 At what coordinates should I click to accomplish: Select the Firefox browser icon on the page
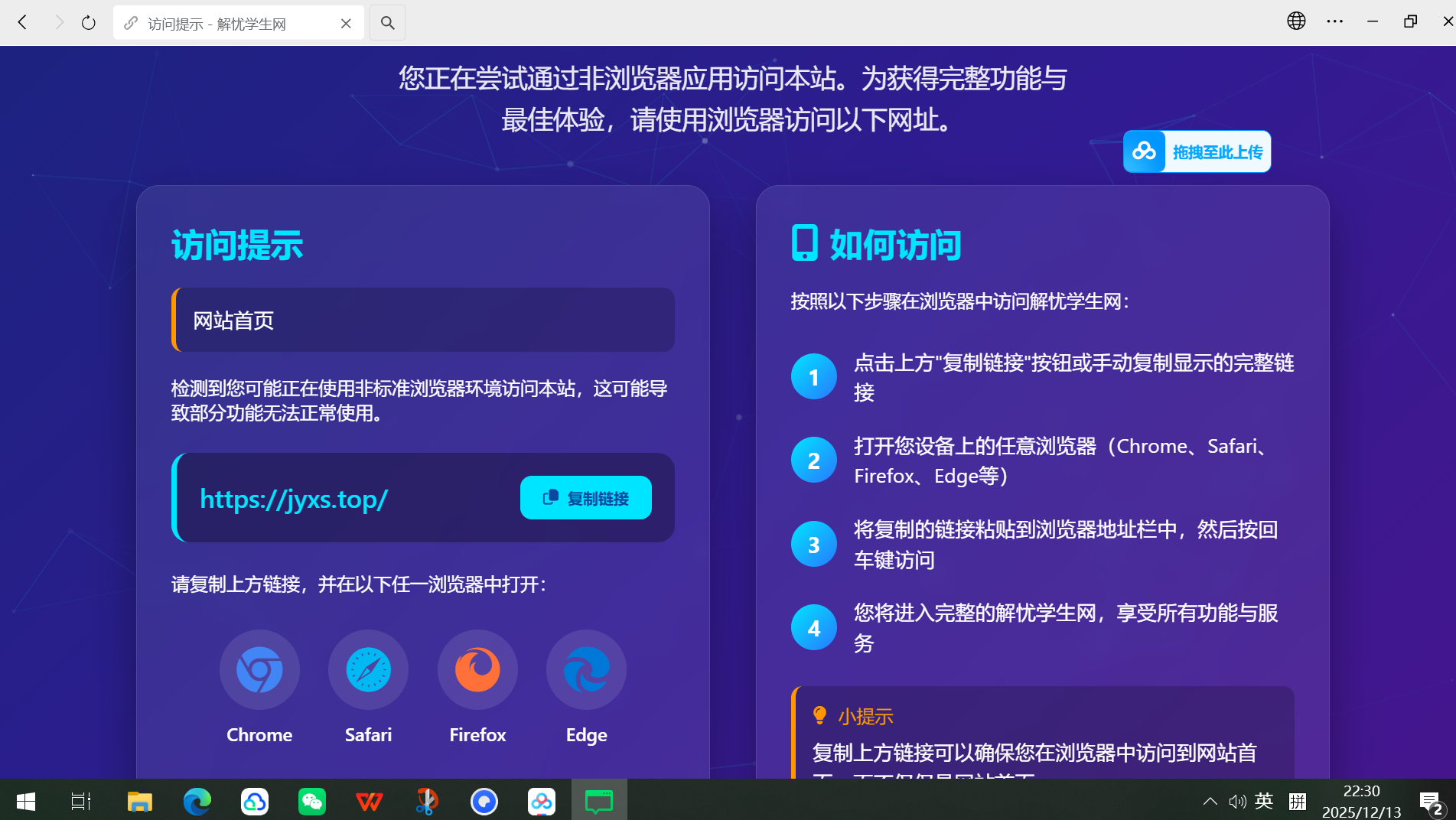click(477, 669)
